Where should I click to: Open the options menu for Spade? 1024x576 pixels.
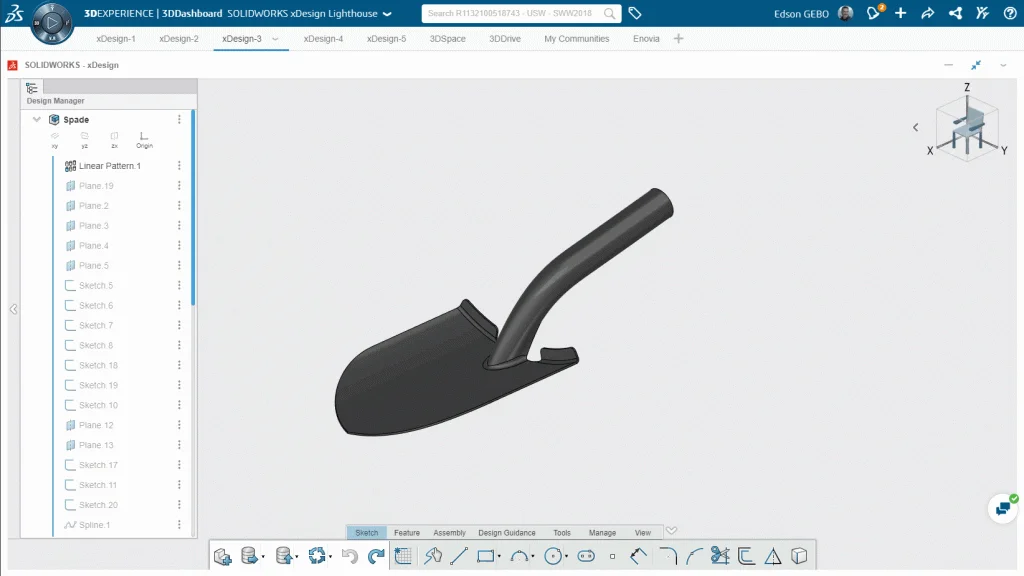click(x=179, y=119)
